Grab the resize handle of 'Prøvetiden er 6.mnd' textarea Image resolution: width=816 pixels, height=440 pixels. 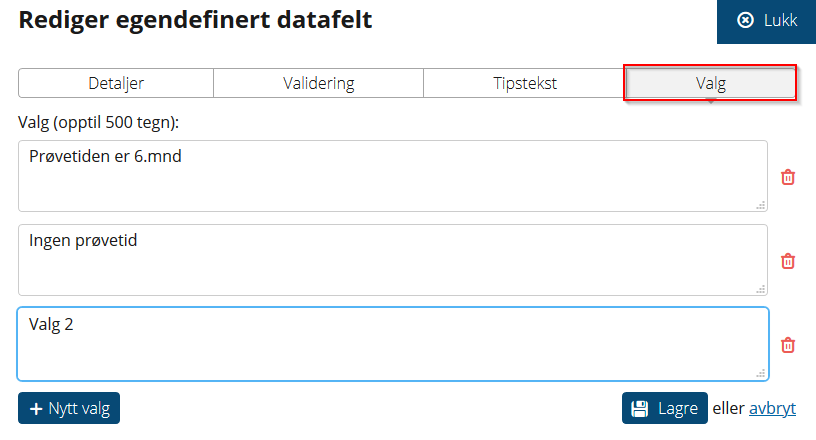pos(761,205)
